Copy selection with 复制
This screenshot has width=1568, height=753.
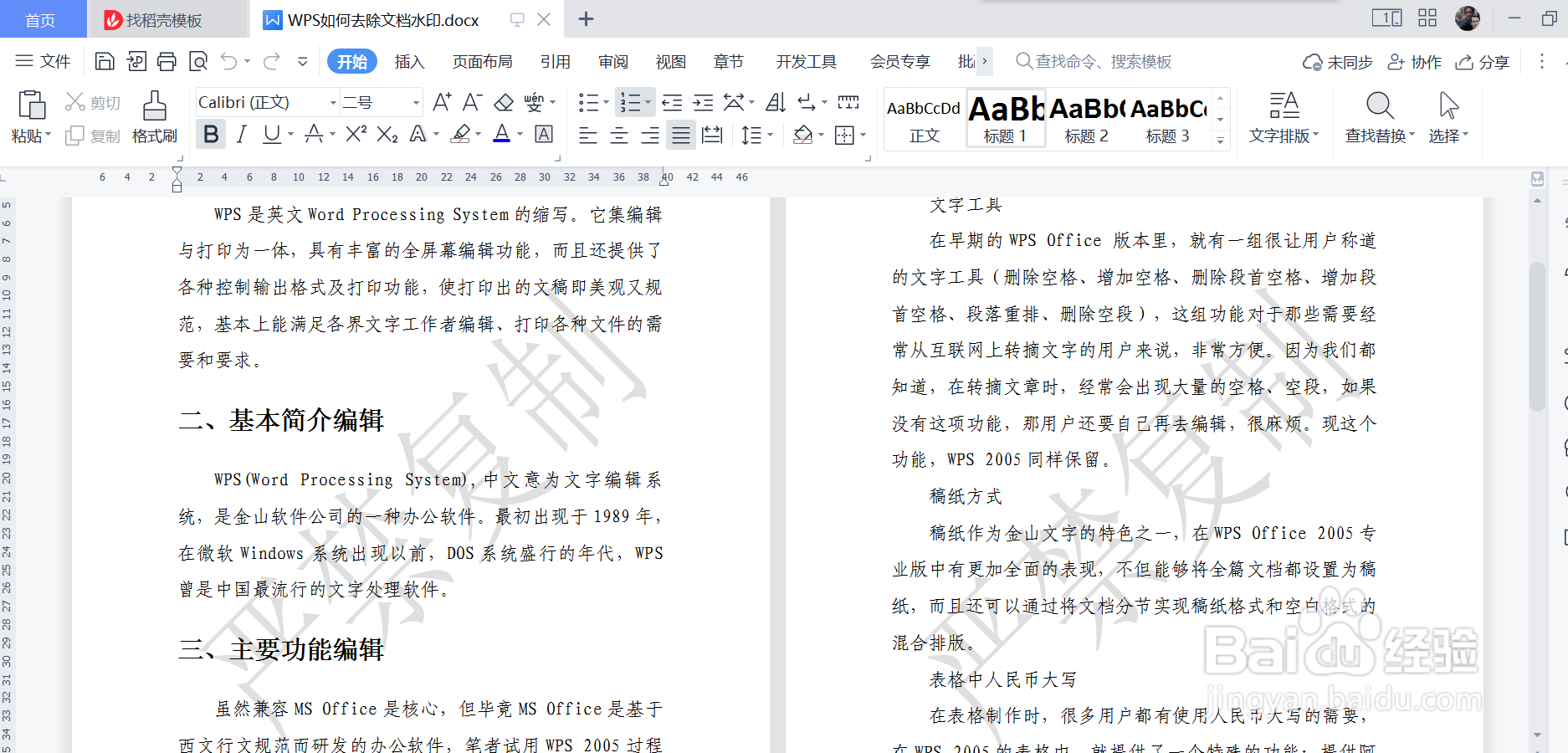93,136
